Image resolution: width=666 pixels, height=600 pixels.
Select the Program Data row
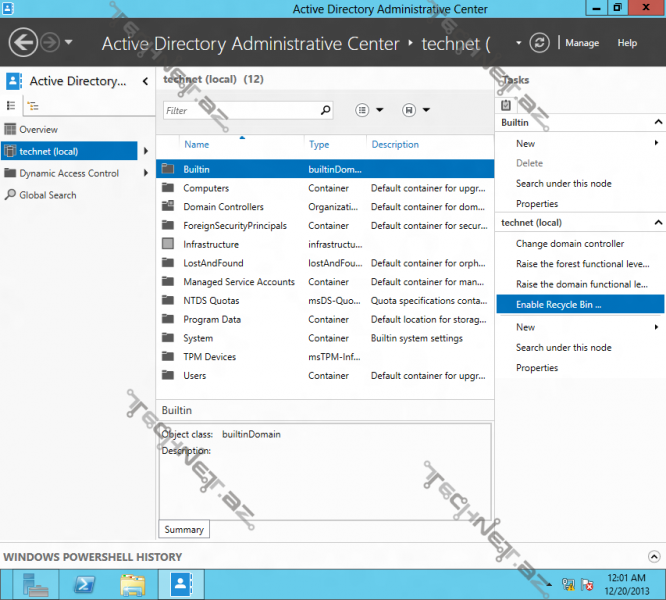(x=325, y=319)
